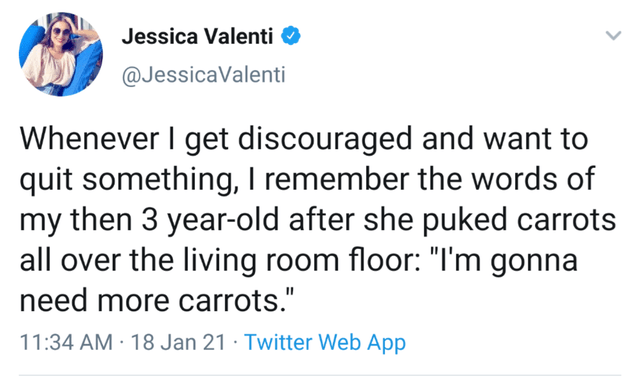The height and width of the screenshot is (377, 640).
Task: Click the word 'Valenti' in the bold name
Action: (238, 36)
